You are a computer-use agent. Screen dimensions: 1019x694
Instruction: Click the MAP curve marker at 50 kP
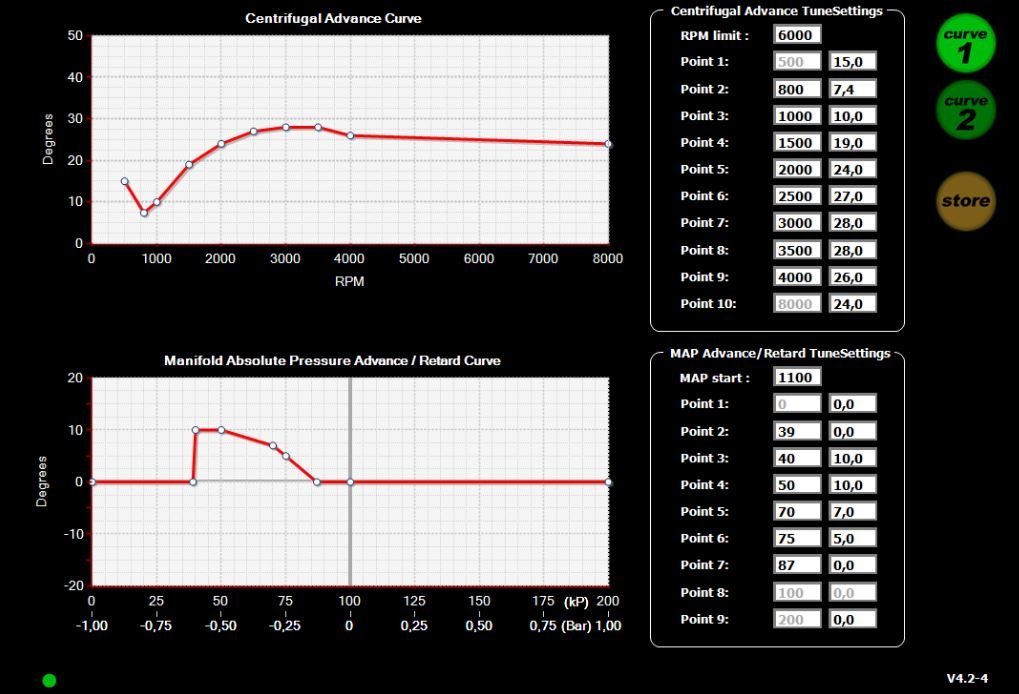click(221, 430)
